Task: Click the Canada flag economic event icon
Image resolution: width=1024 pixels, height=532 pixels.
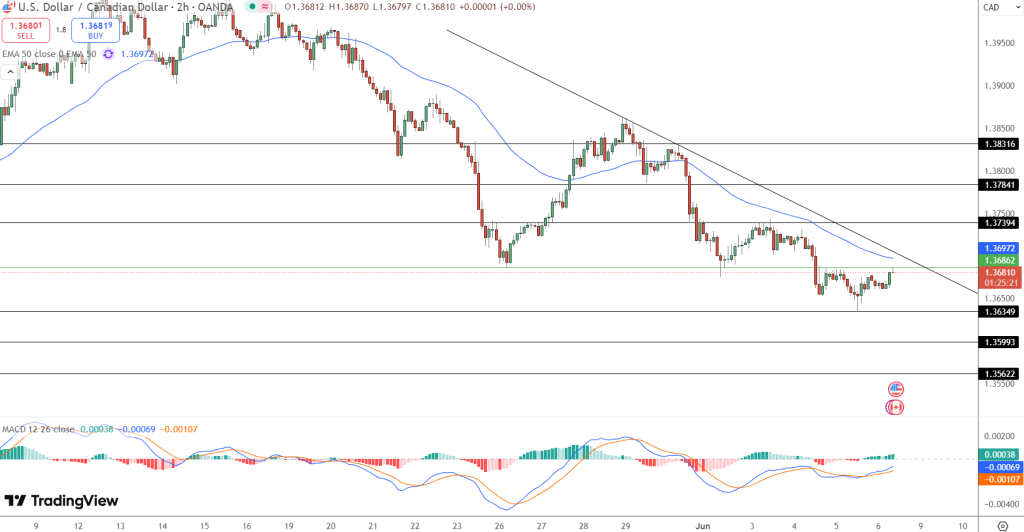Action: tap(895, 407)
